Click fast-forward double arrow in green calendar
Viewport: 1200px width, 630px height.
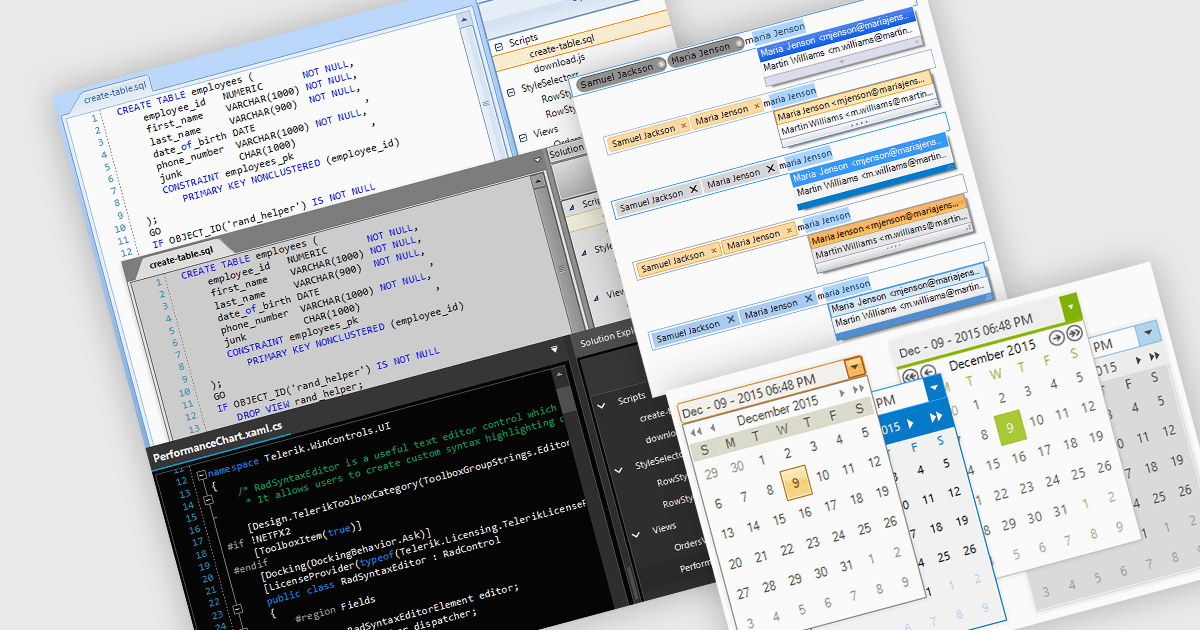[1074, 335]
